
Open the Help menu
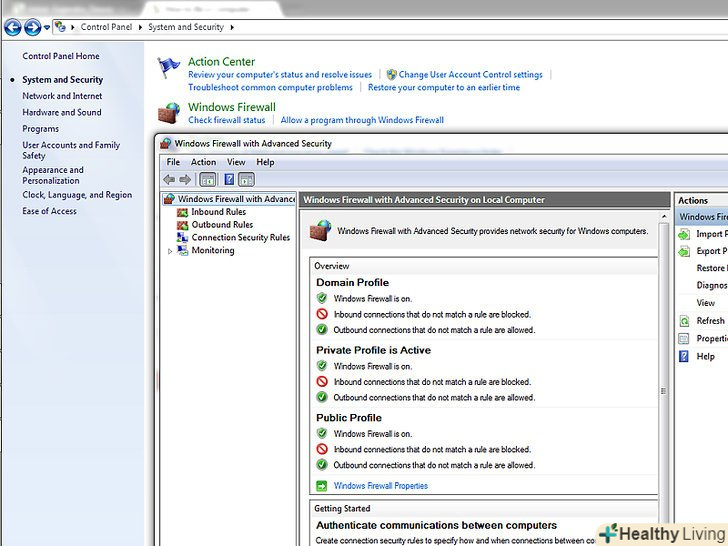pyautogui.click(x=265, y=162)
